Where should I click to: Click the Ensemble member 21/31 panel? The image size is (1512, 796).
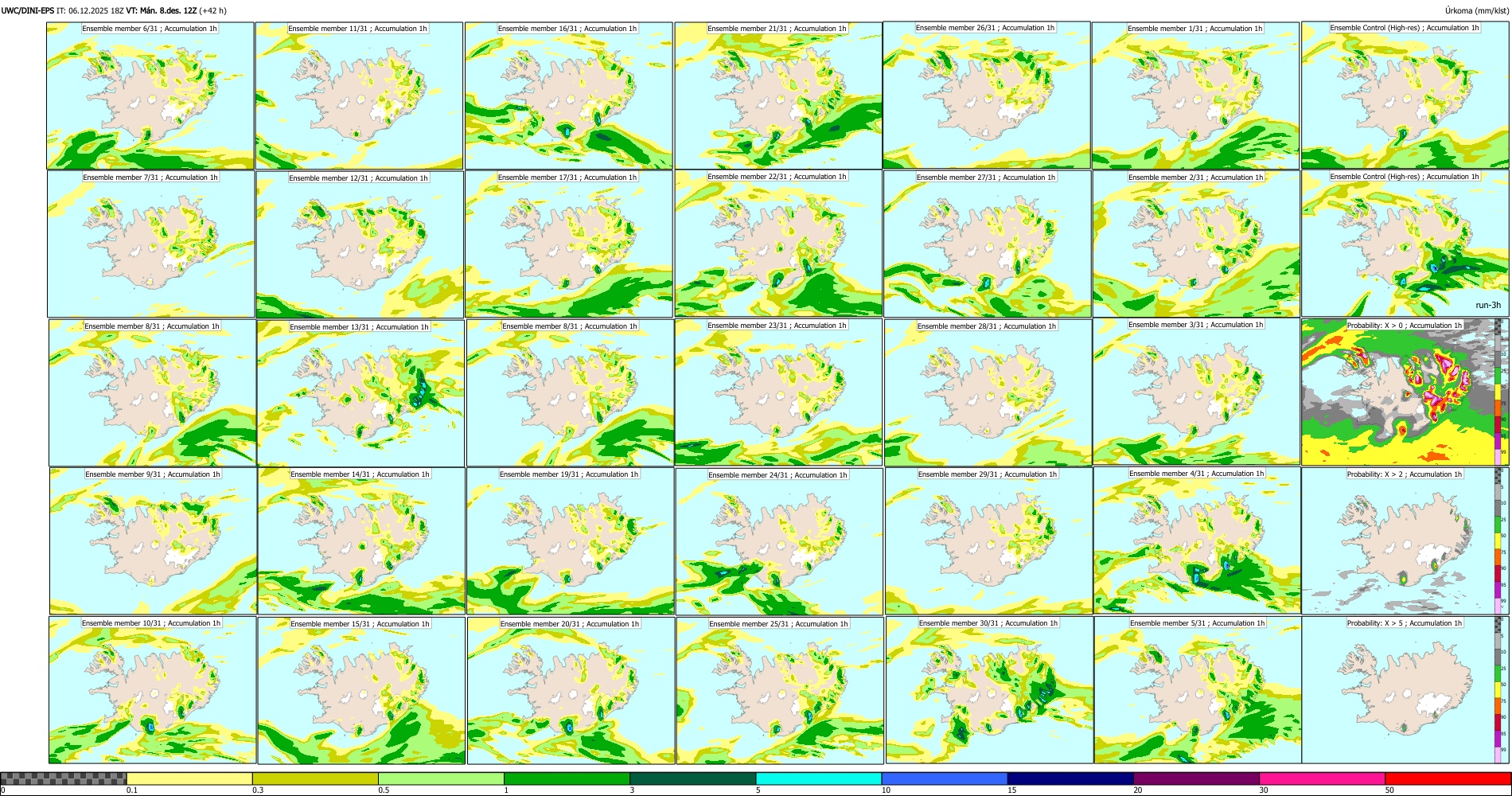(778, 96)
